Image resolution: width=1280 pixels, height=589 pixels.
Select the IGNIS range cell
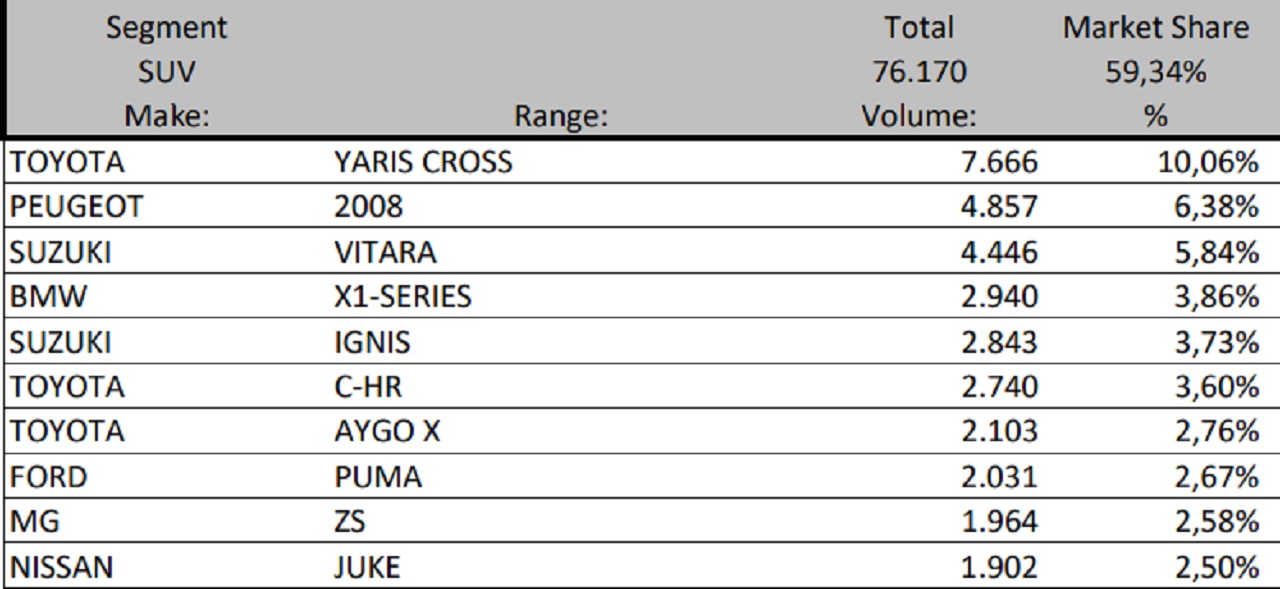coord(372,342)
